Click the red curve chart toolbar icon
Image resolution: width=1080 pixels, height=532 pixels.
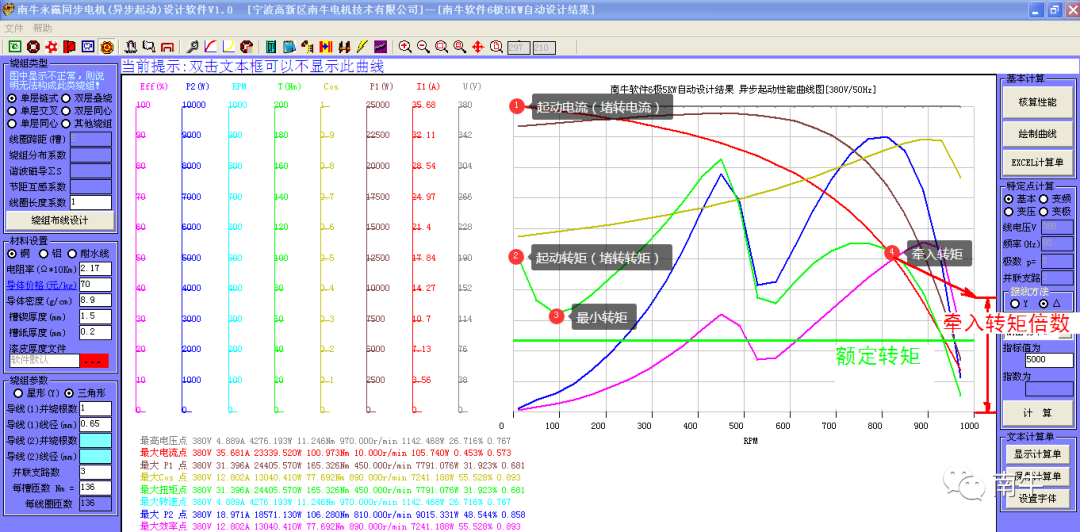pos(211,47)
